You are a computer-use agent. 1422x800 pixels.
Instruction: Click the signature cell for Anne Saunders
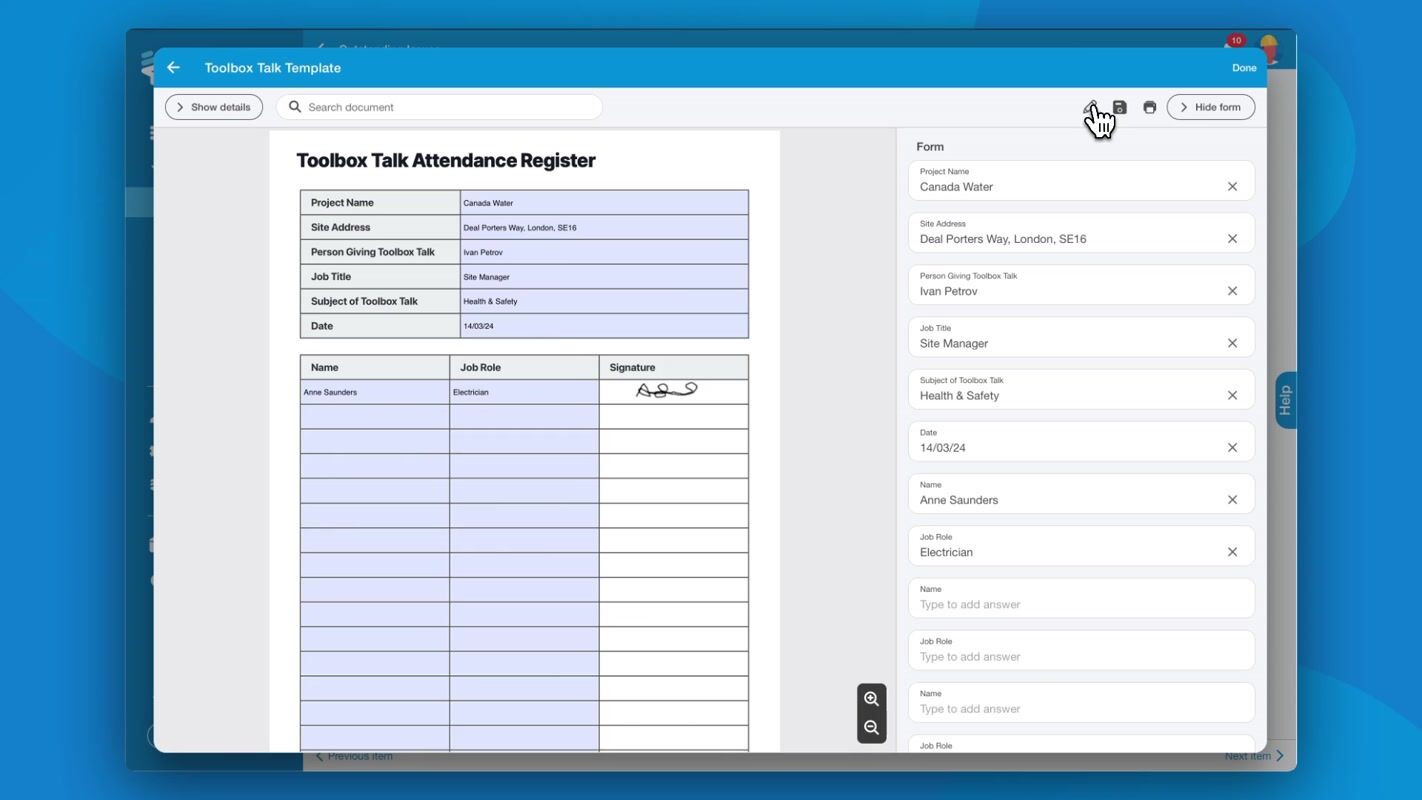[673, 392]
